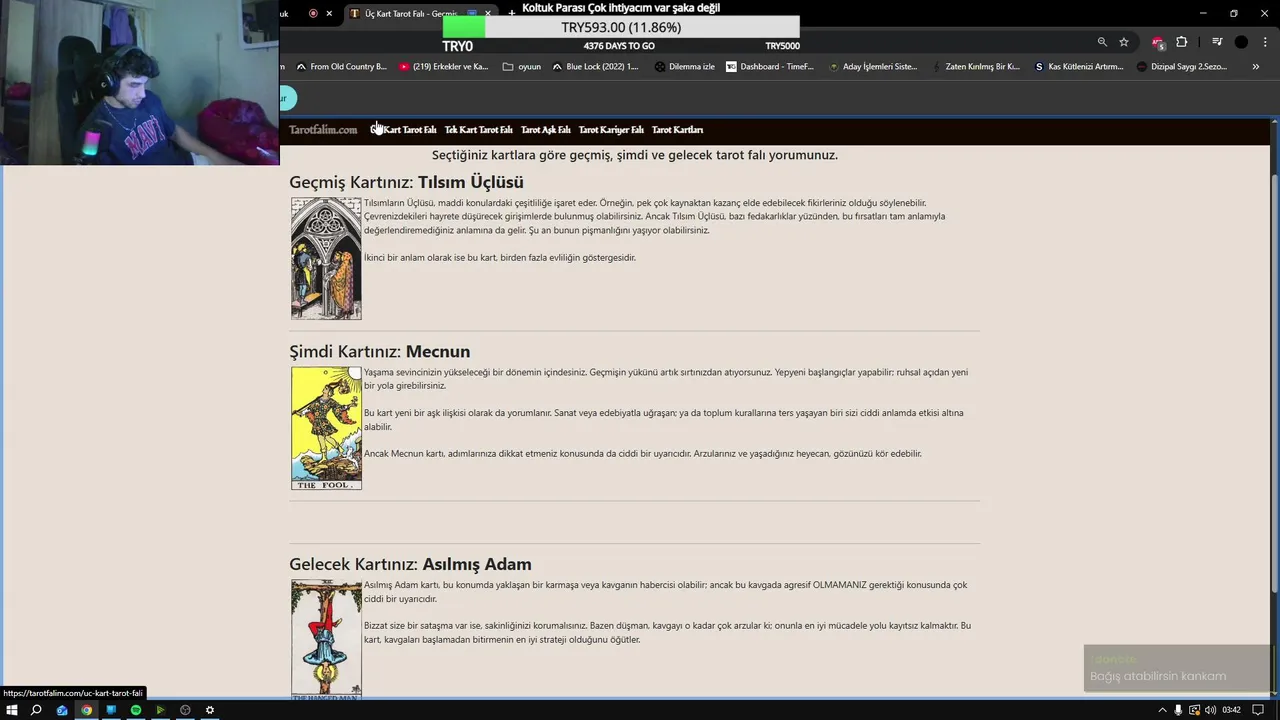Open Aday İşlemleri Siste... bookmark

pos(872,67)
